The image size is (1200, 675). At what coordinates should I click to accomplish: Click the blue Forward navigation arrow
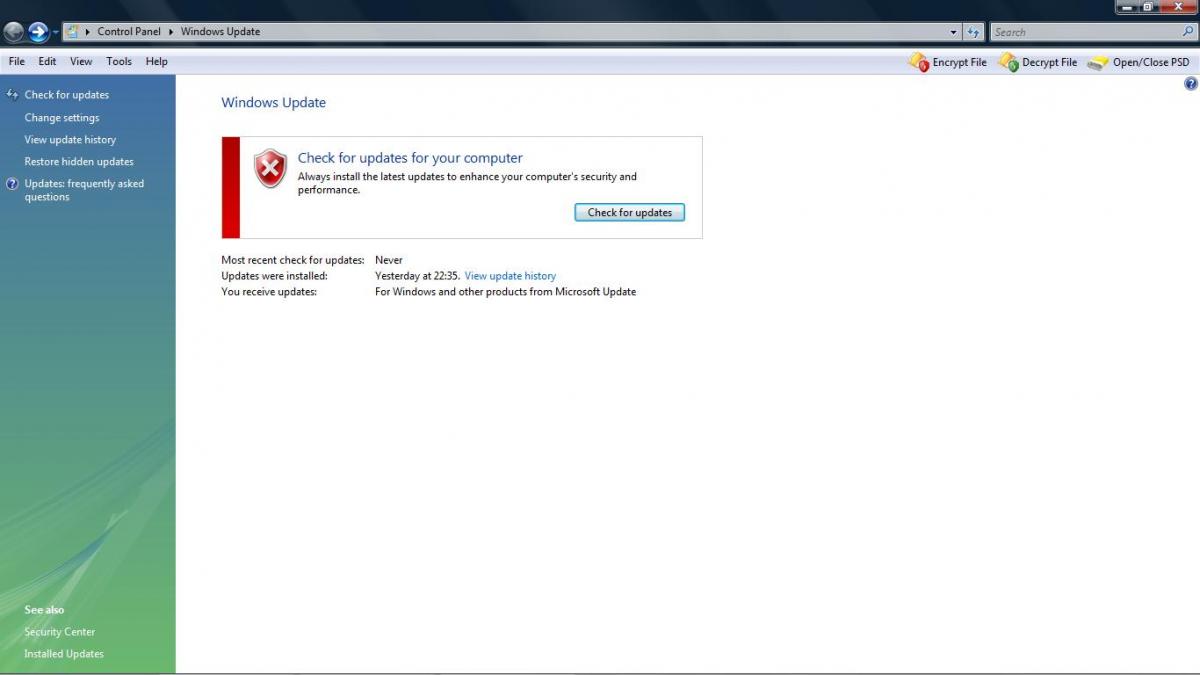(38, 32)
